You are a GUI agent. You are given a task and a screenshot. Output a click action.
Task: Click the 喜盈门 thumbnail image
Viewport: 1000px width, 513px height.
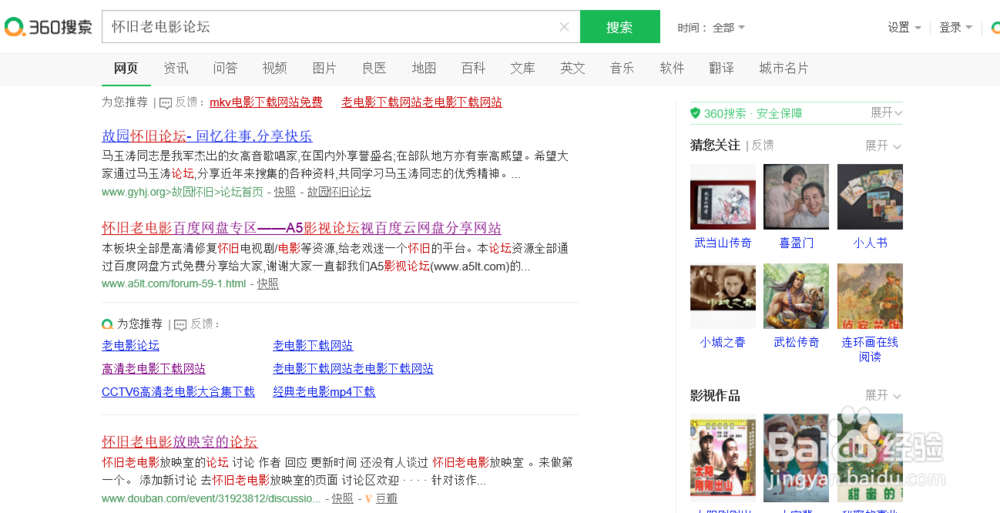coord(796,197)
